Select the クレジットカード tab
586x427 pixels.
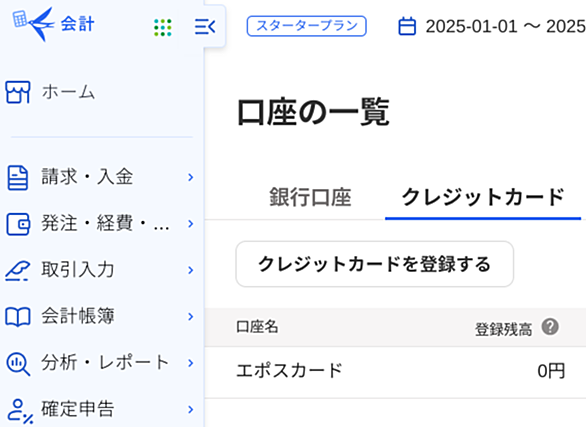(483, 197)
